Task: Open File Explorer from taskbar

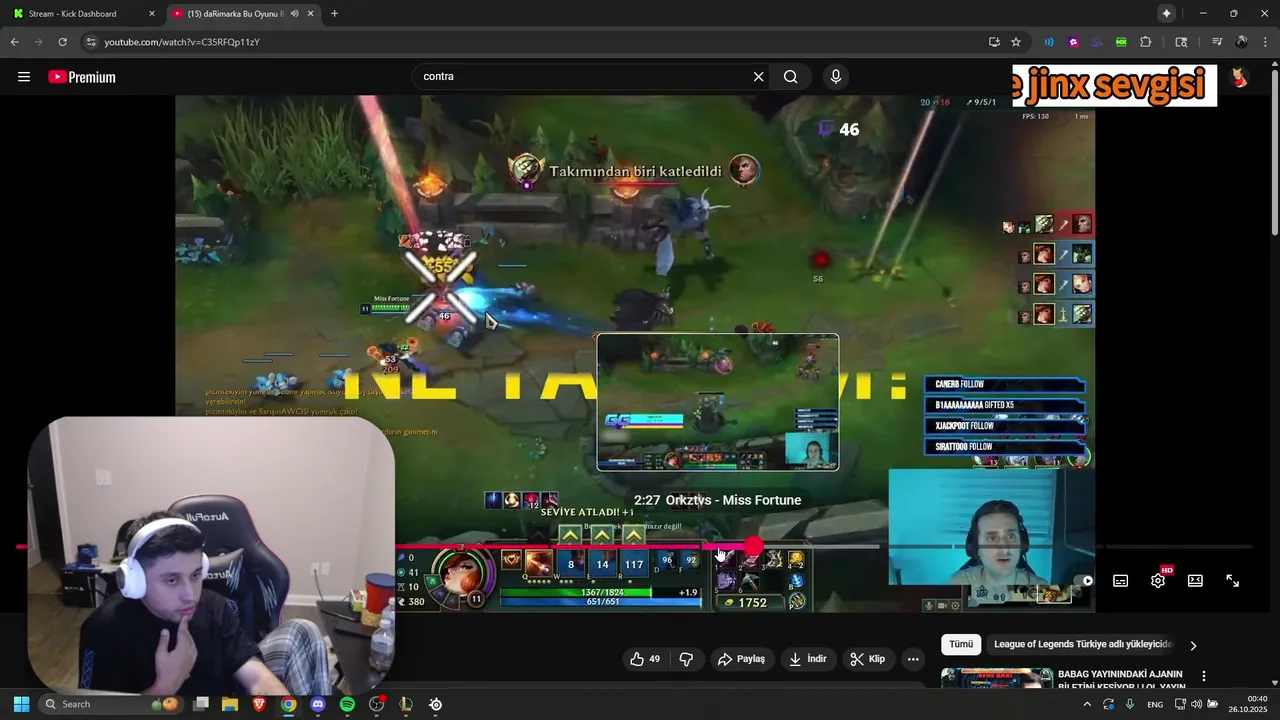Action: [230, 704]
